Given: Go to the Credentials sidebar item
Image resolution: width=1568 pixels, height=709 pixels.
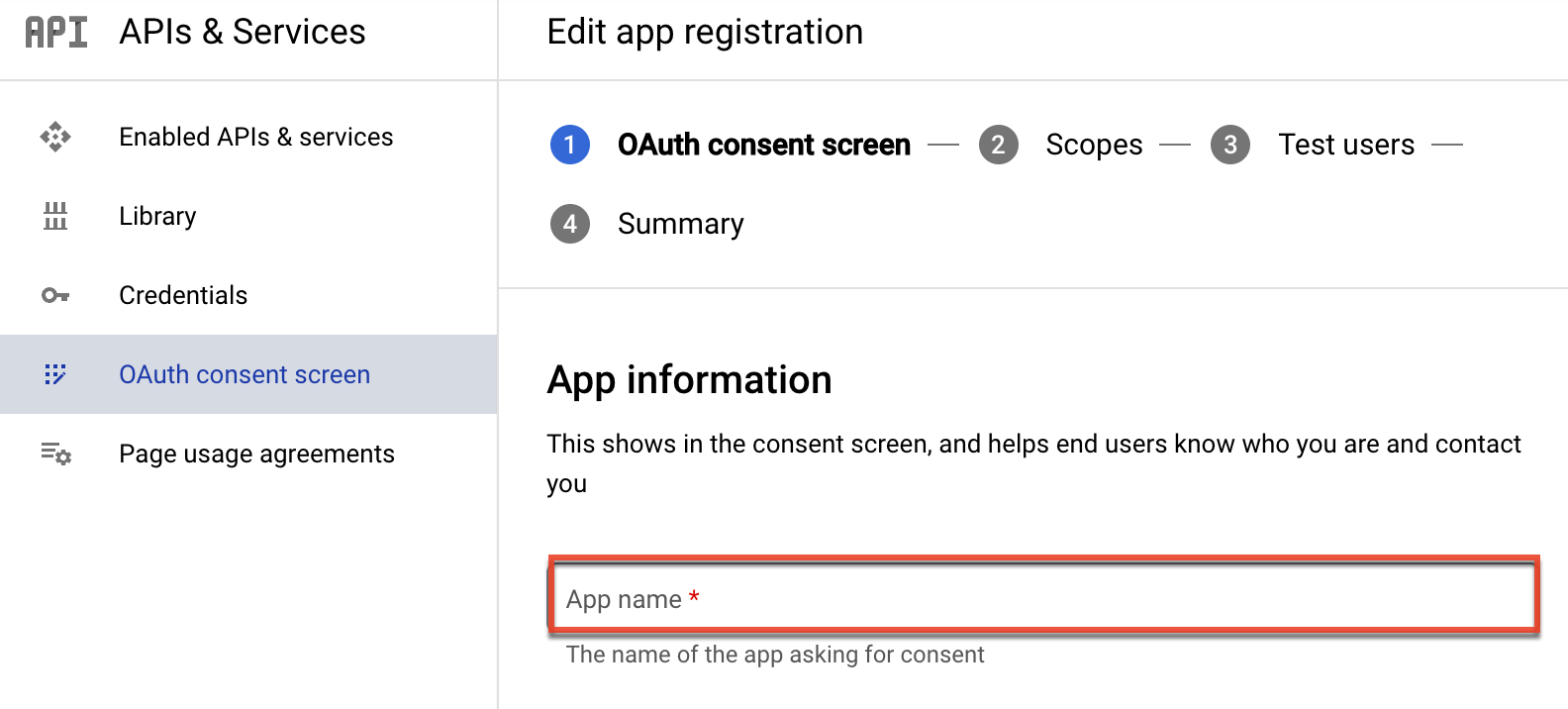Looking at the screenshot, I should tap(248, 295).
